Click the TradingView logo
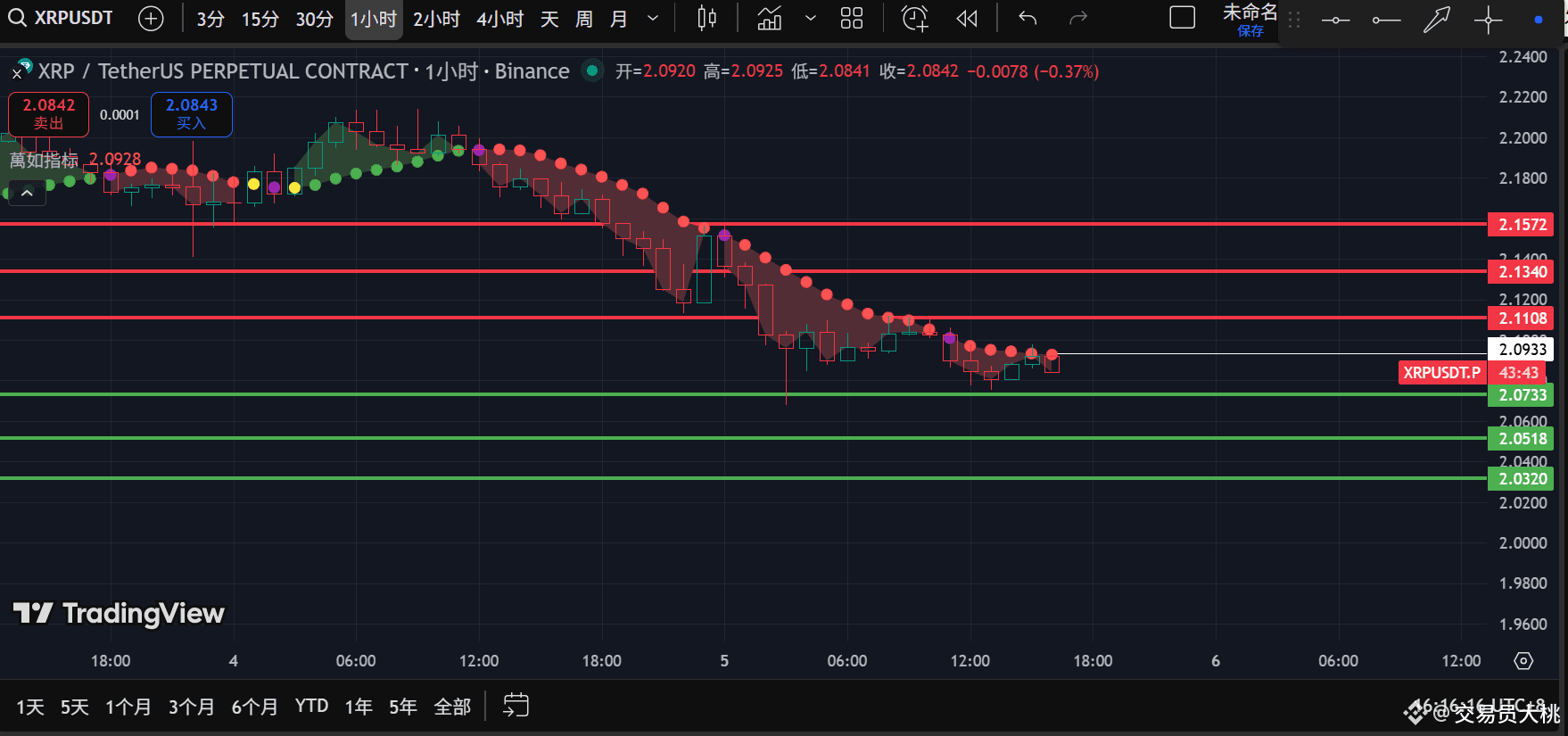 pos(119,614)
